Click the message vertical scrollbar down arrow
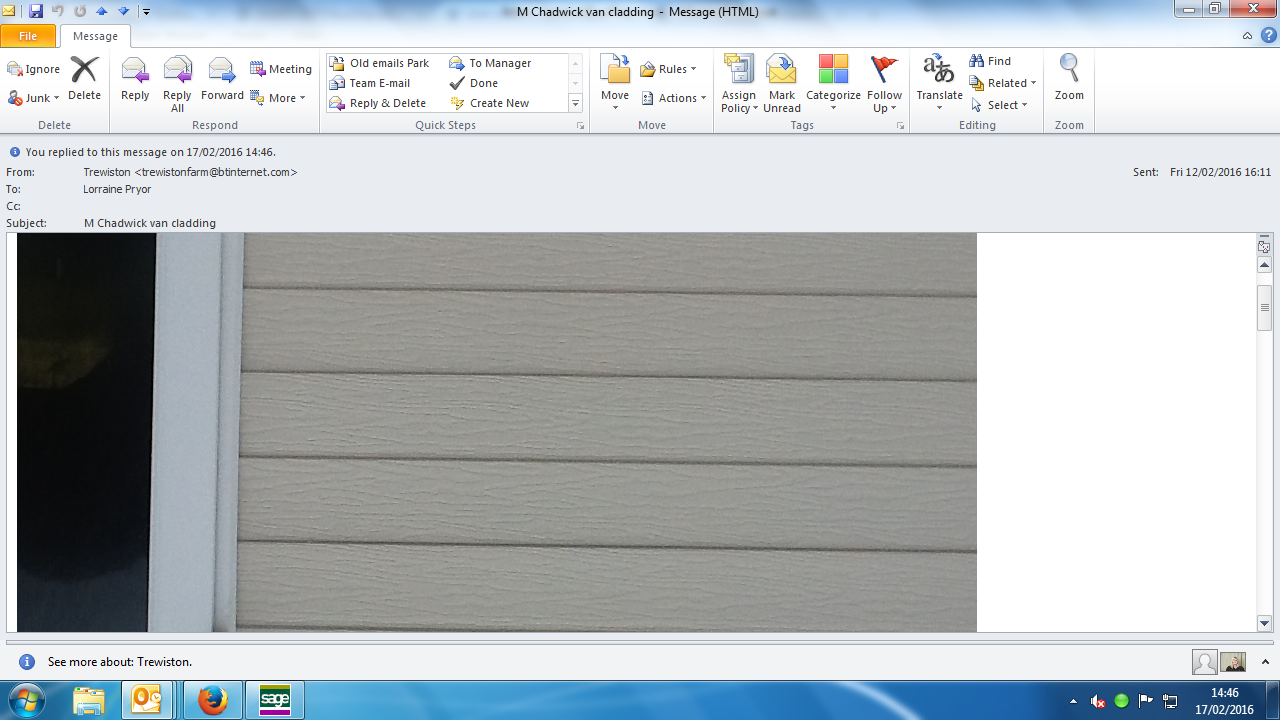The width and height of the screenshot is (1280, 720). coord(1264,623)
